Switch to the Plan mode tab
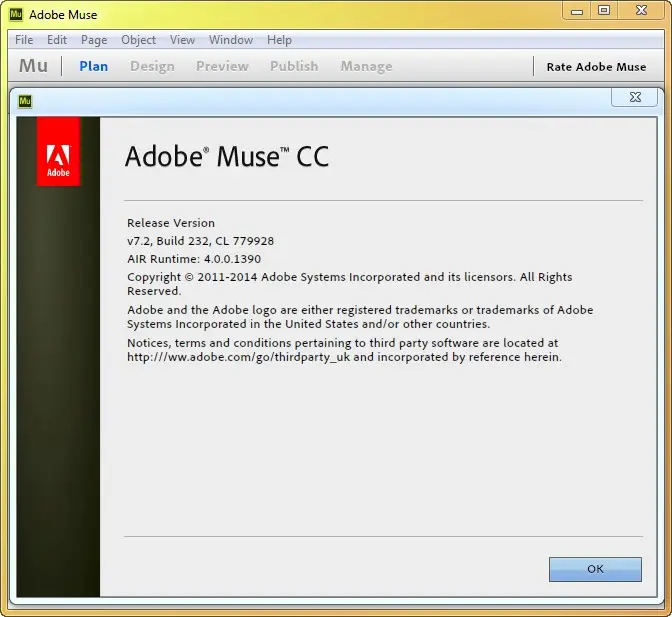The width and height of the screenshot is (672, 617). (x=93, y=66)
